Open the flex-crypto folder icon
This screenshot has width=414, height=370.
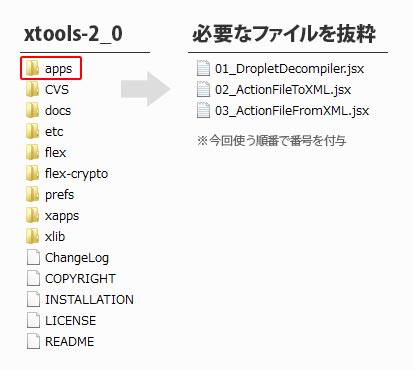coord(33,173)
